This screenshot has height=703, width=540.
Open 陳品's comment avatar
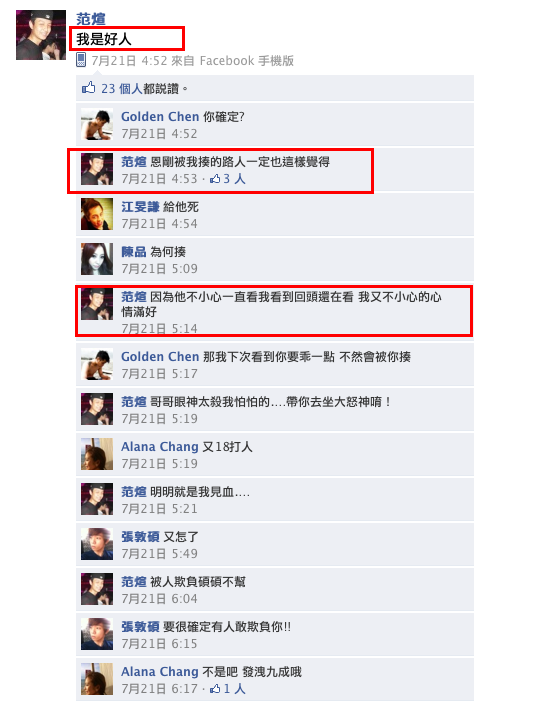tap(97, 259)
